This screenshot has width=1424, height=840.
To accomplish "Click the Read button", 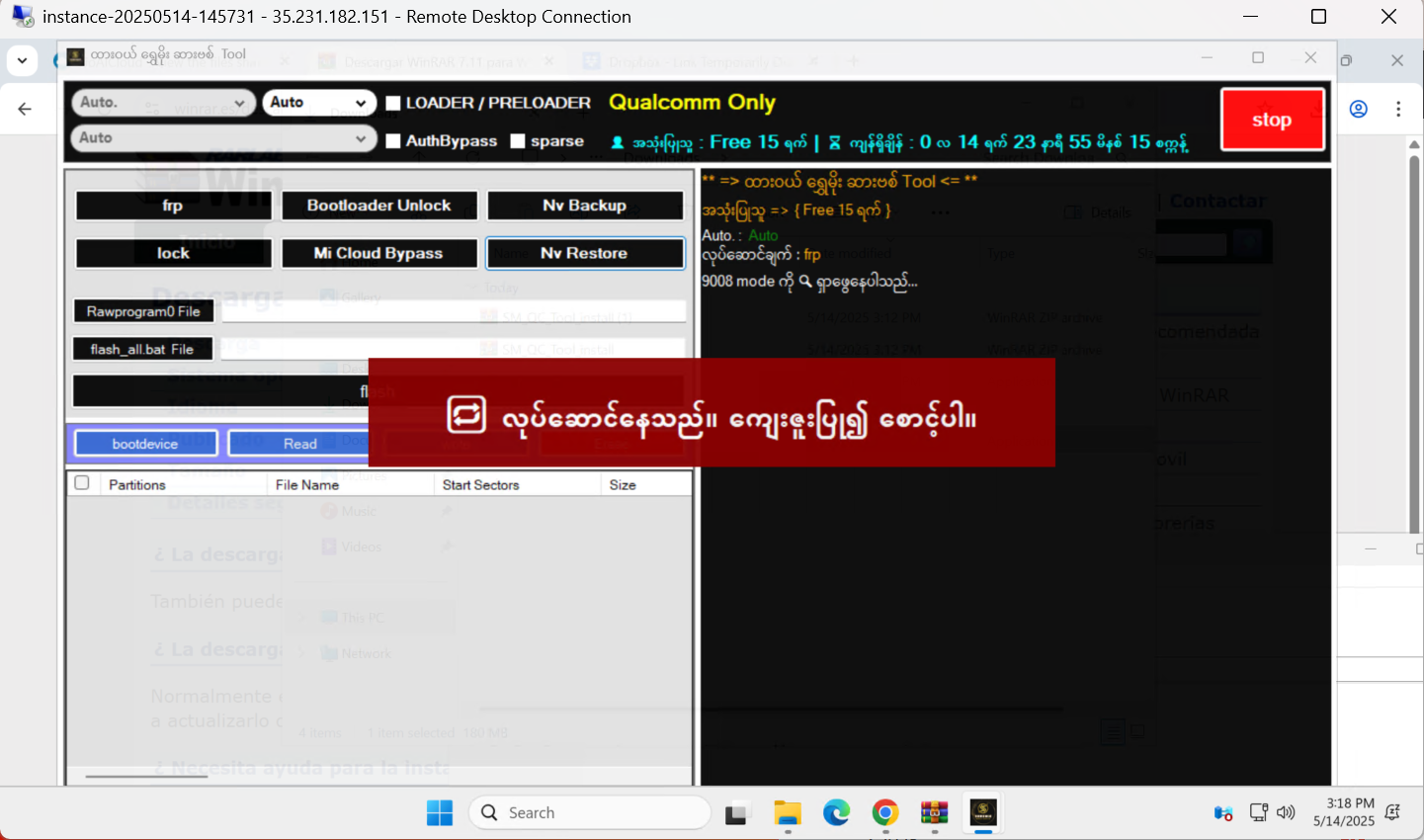I will pos(299,444).
